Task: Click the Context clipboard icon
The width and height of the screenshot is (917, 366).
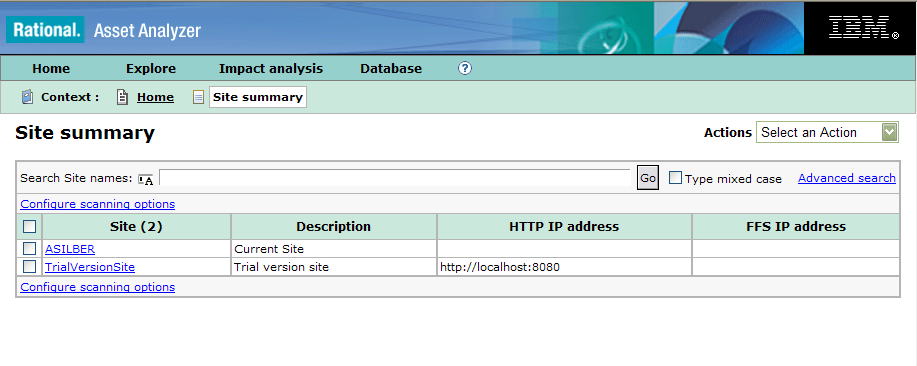Action: (27, 97)
